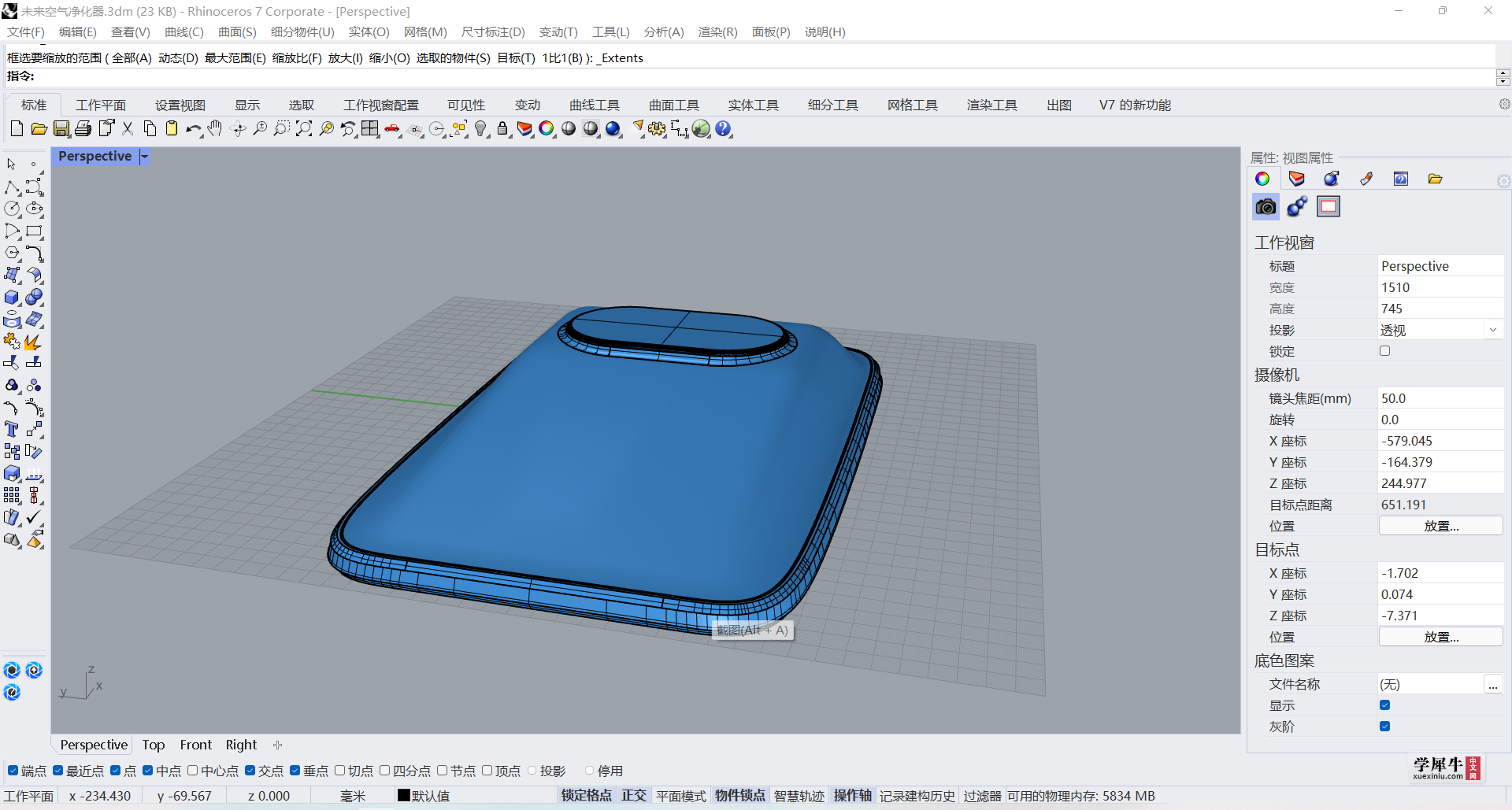This screenshot has height=810, width=1512.
Task: Click the Zoom Extents icon
Action: tap(304, 128)
